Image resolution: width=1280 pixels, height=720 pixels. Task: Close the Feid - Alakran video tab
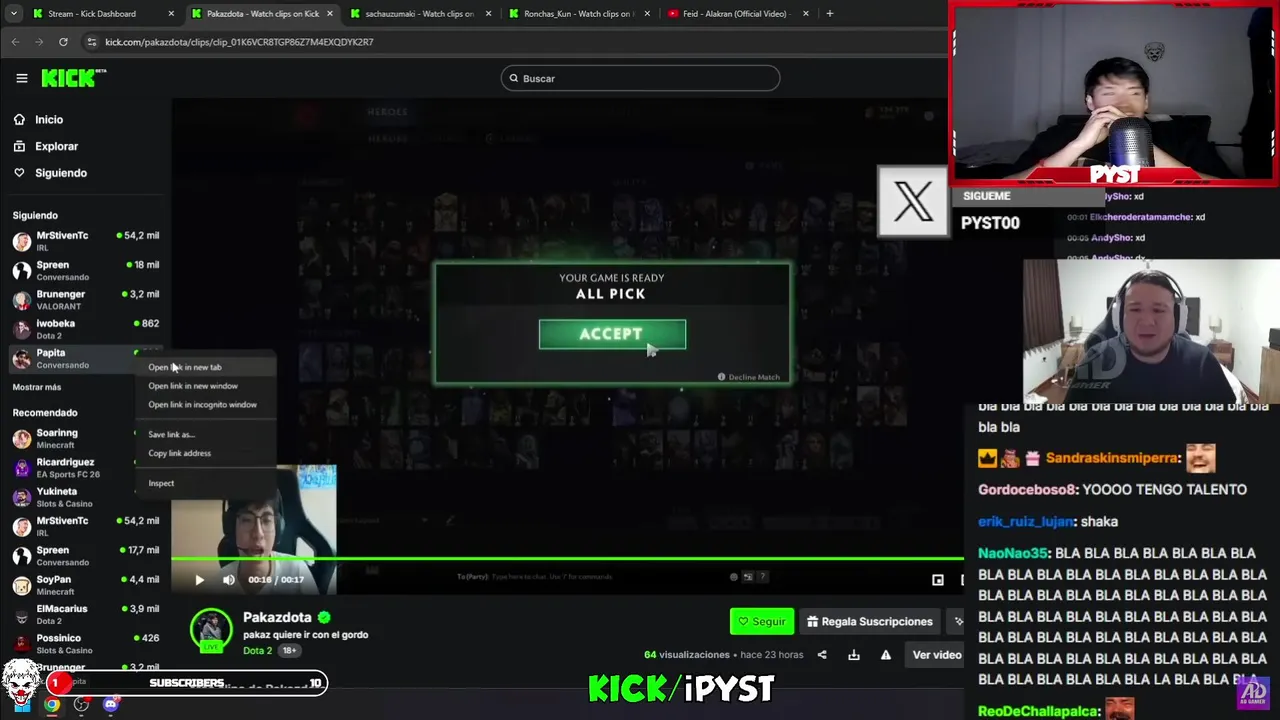806,14
